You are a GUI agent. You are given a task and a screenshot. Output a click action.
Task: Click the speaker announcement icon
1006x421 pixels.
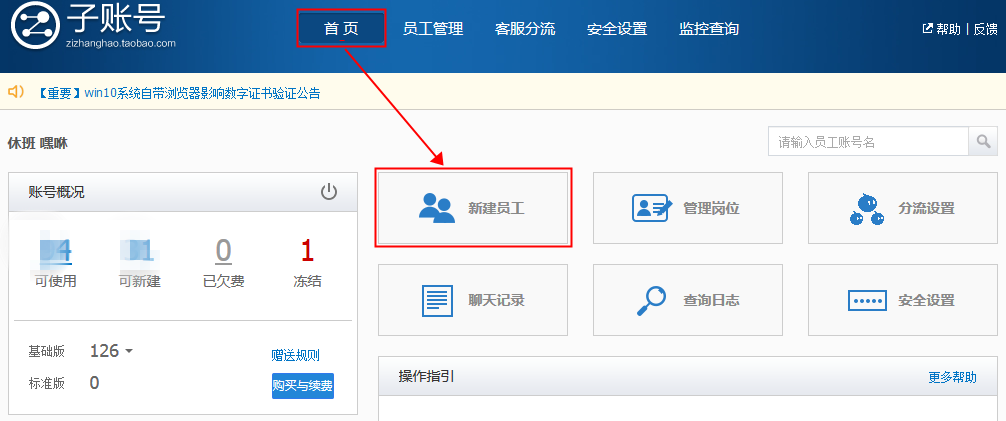pos(15,92)
